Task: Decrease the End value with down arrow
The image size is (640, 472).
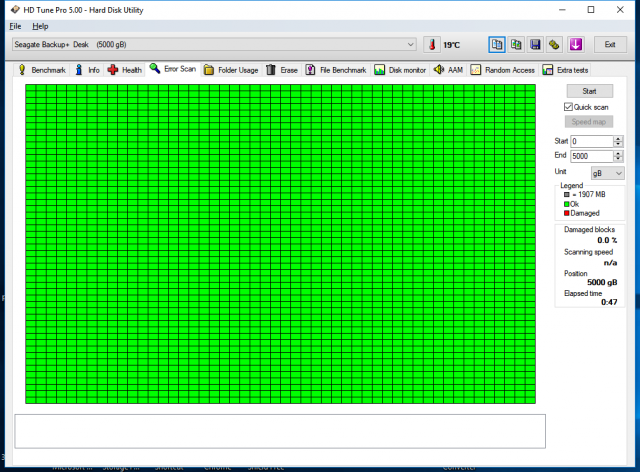Action: [619, 159]
